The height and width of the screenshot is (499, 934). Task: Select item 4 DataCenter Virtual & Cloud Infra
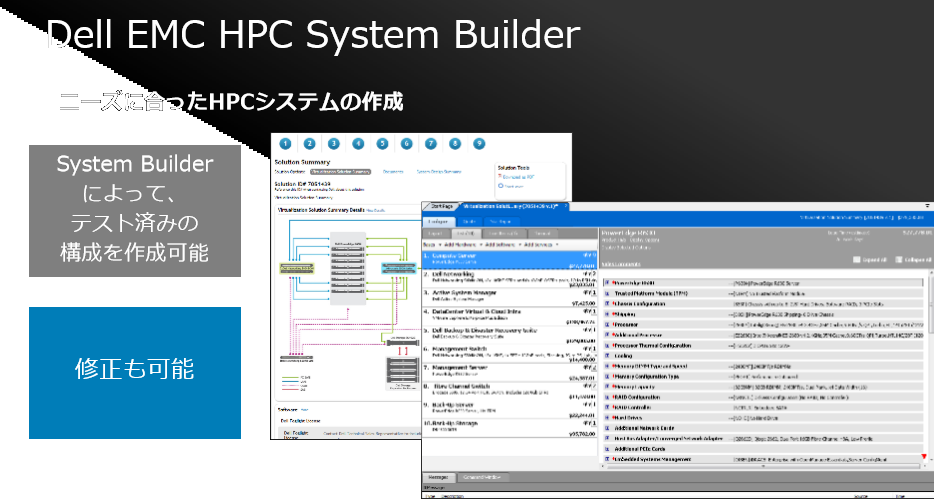509,316
